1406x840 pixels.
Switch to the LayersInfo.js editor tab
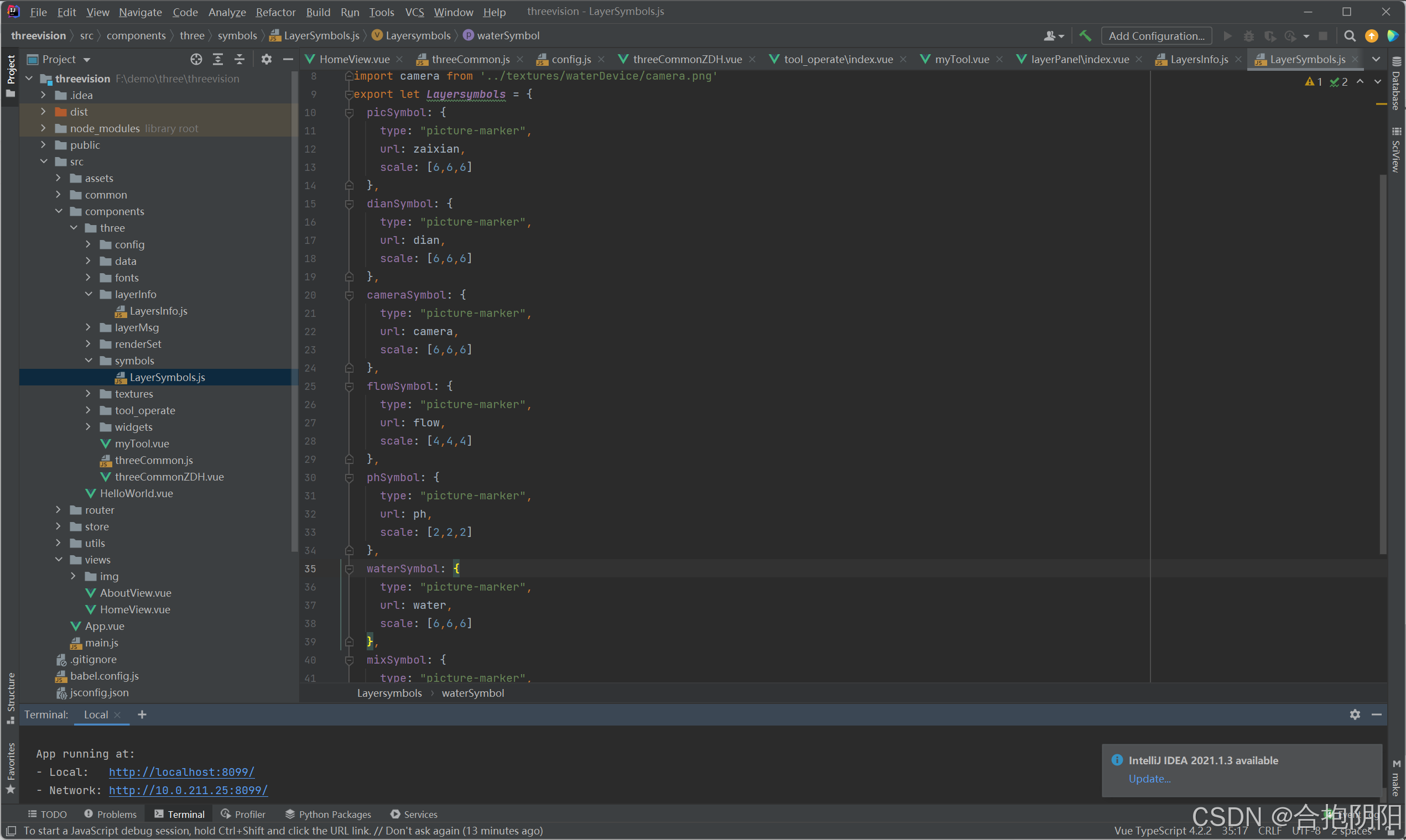coord(1198,59)
